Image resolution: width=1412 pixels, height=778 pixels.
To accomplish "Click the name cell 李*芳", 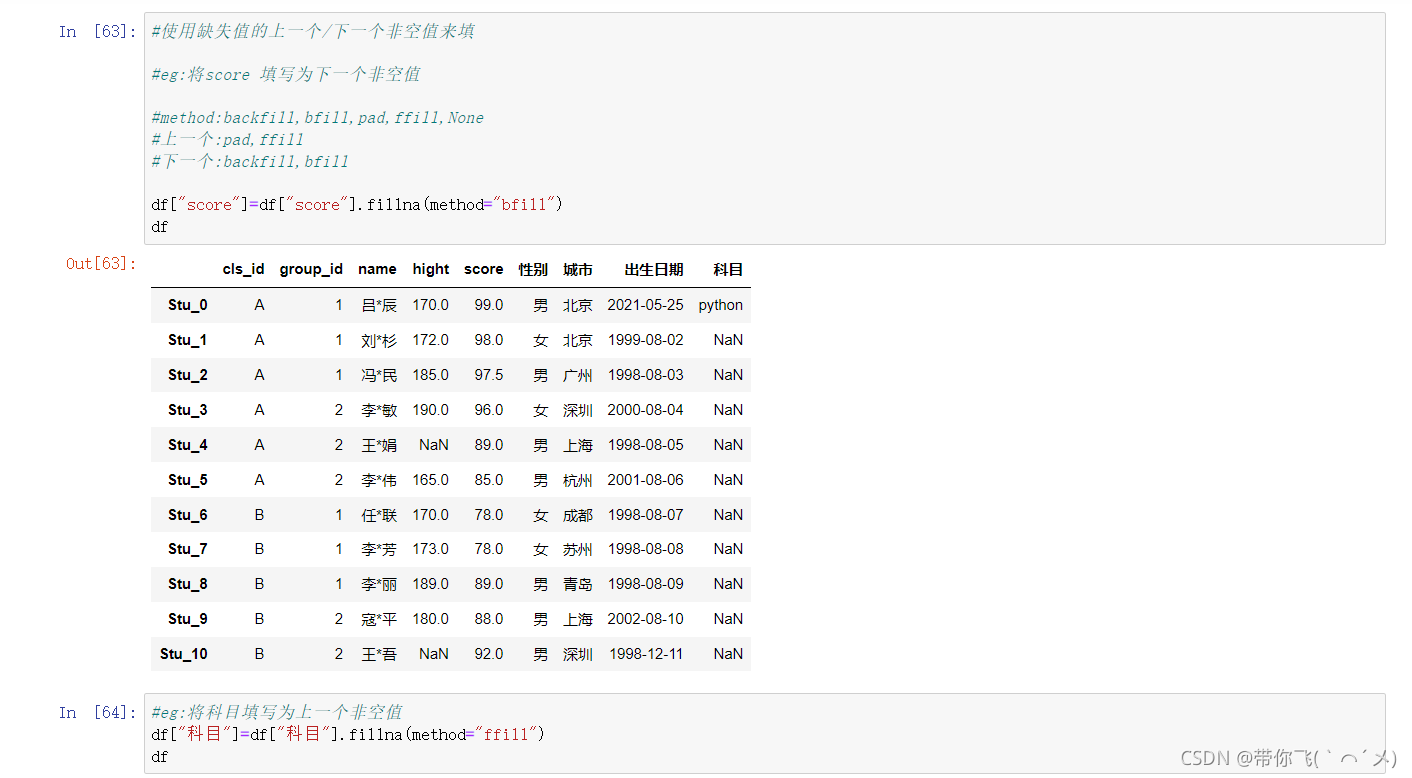I will pos(379,549).
